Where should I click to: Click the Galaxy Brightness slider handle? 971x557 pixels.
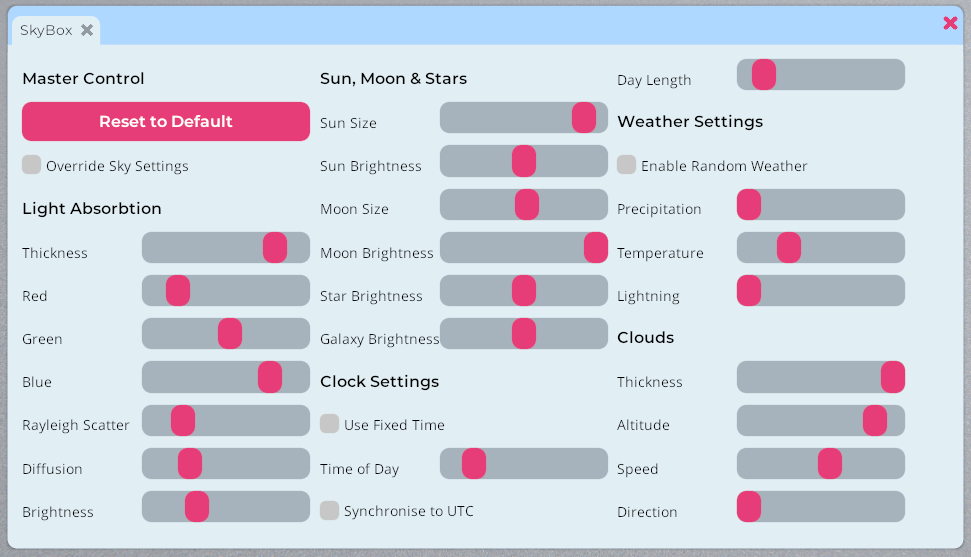click(x=524, y=334)
